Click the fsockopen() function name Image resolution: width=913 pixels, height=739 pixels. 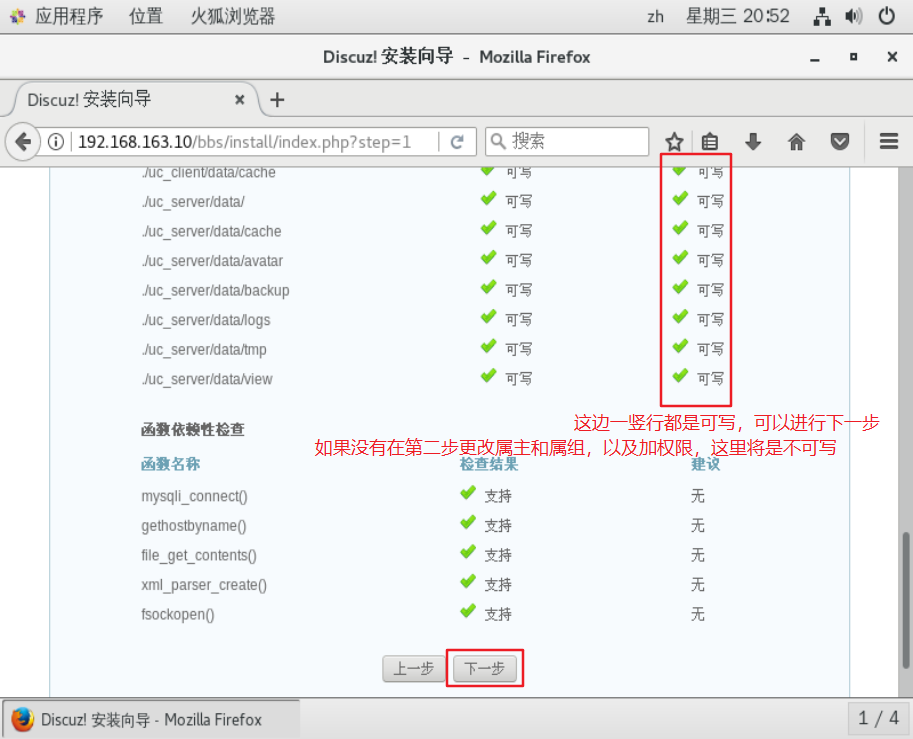click(x=178, y=615)
